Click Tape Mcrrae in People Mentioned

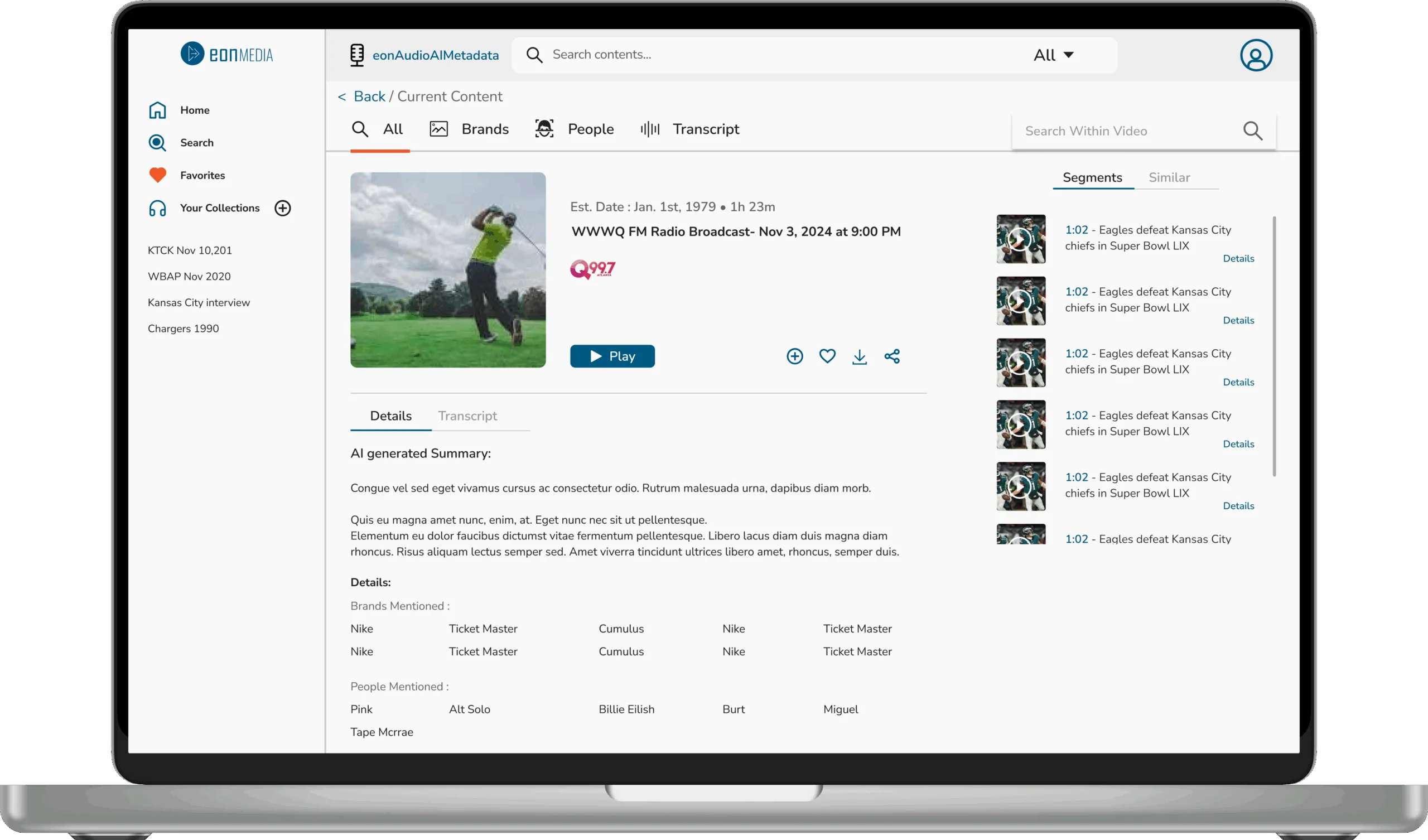382,732
